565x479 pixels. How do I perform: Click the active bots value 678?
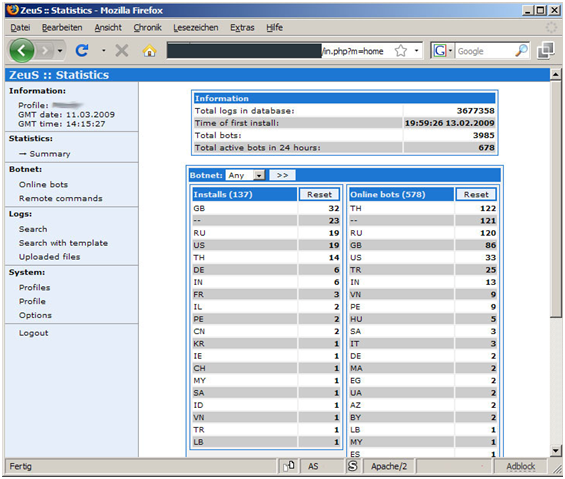tap(486, 147)
